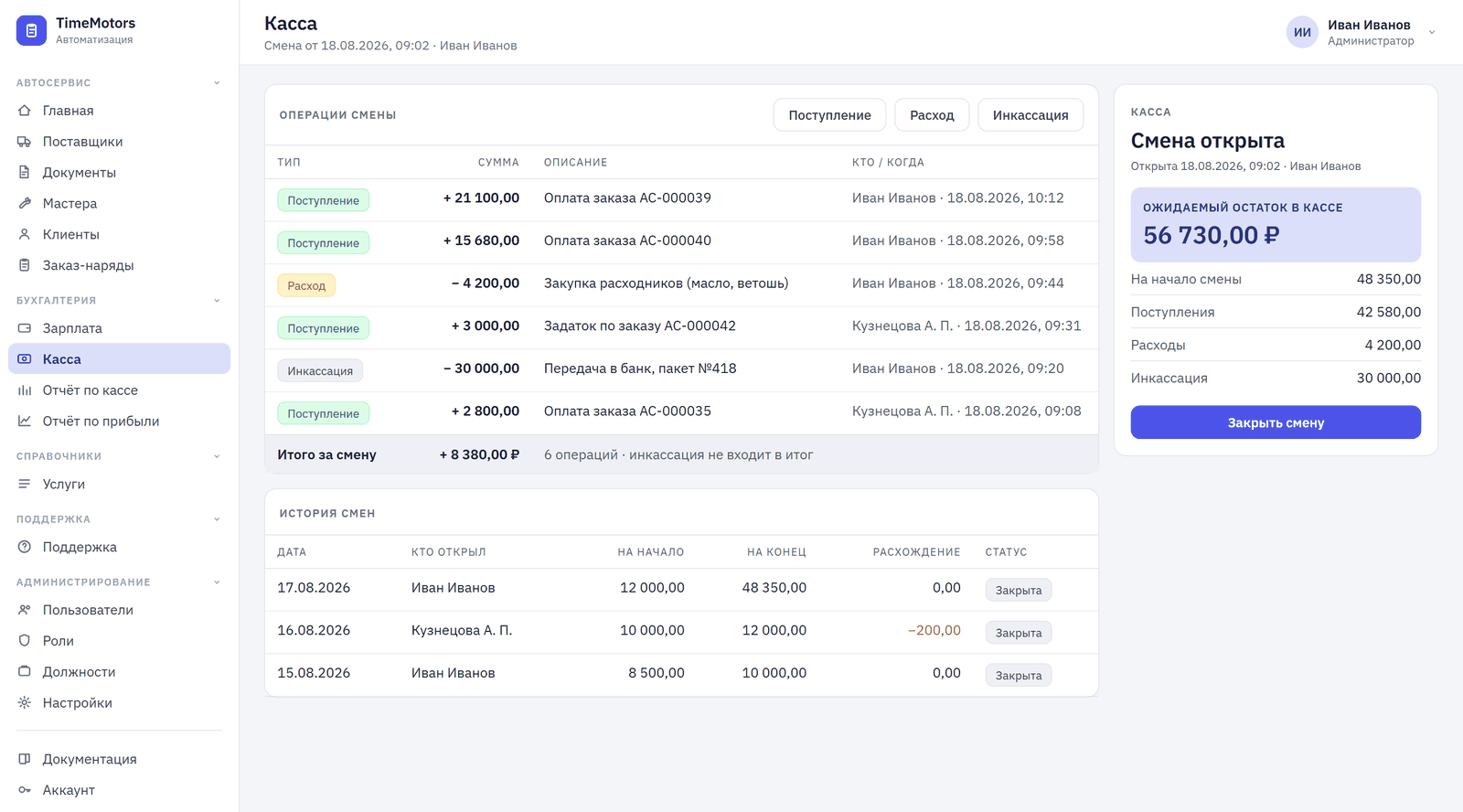Viewport: 1463px width, 812px height.
Task: Click the ИИ user avatar
Action: point(1302,33)
